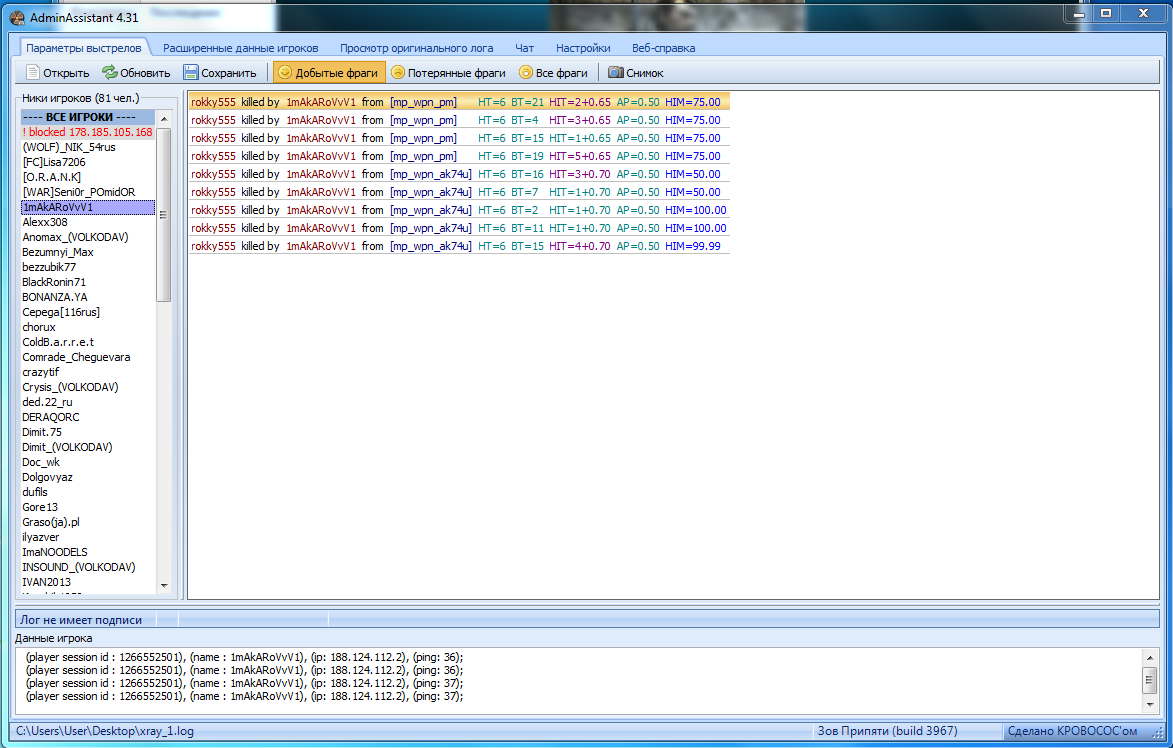Image resolution: width=1173 pixels, height=748 pixels.
Task: Select player (WOLF)_NIK_54rus
Action: [x=88, y=147]
